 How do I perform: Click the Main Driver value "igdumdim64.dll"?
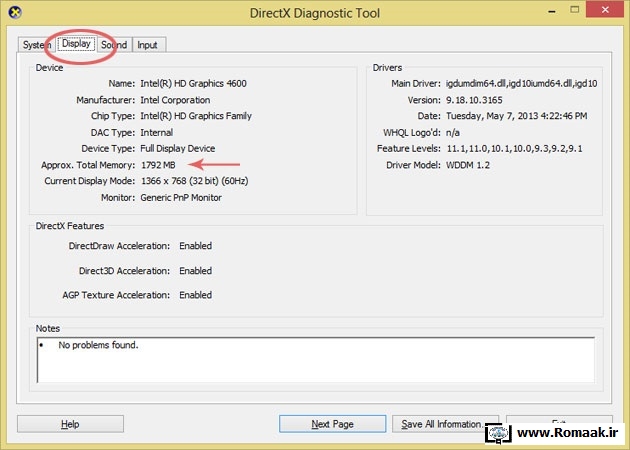(476, 84)
